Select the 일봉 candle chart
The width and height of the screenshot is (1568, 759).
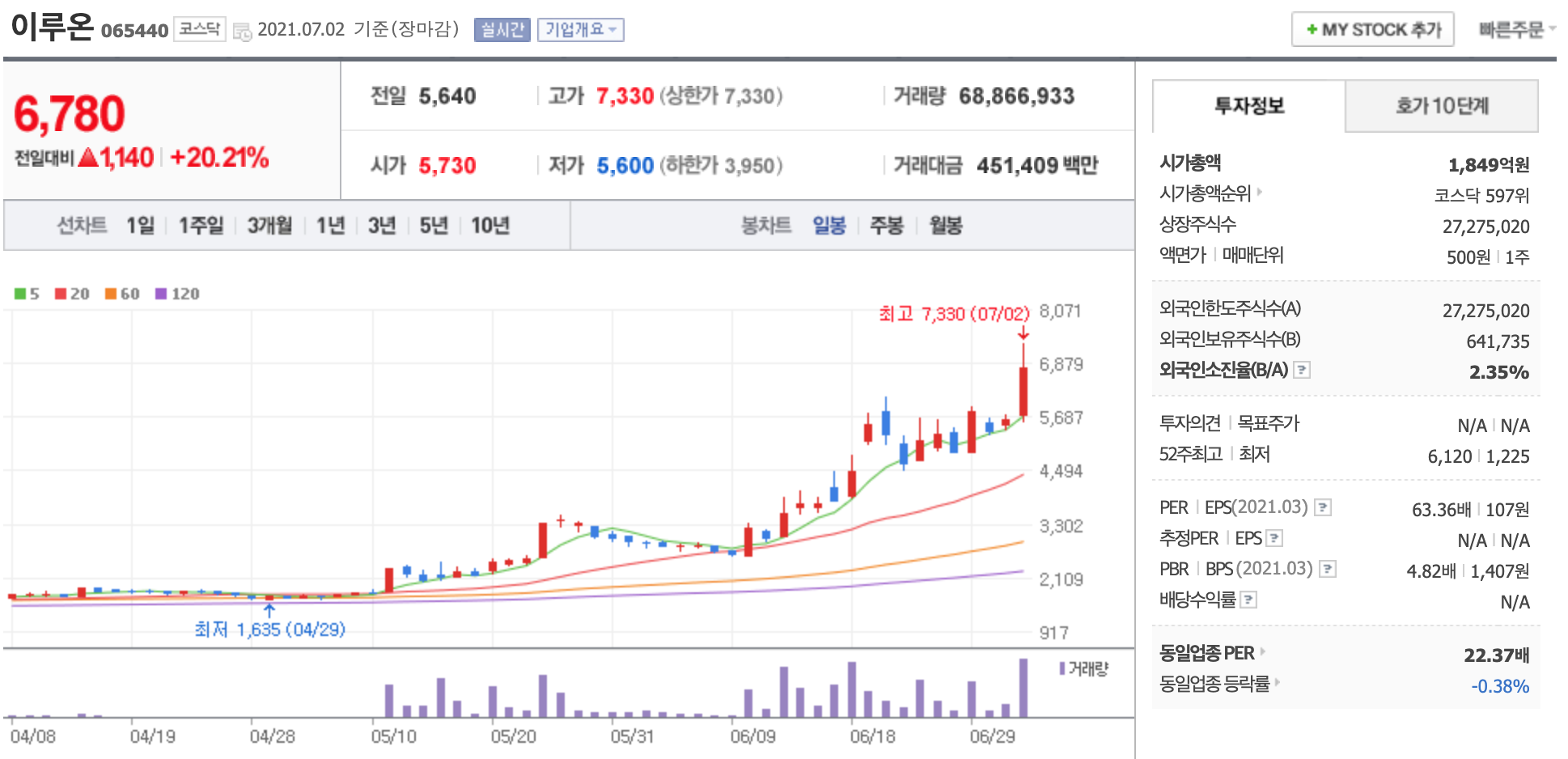[829, 225]
